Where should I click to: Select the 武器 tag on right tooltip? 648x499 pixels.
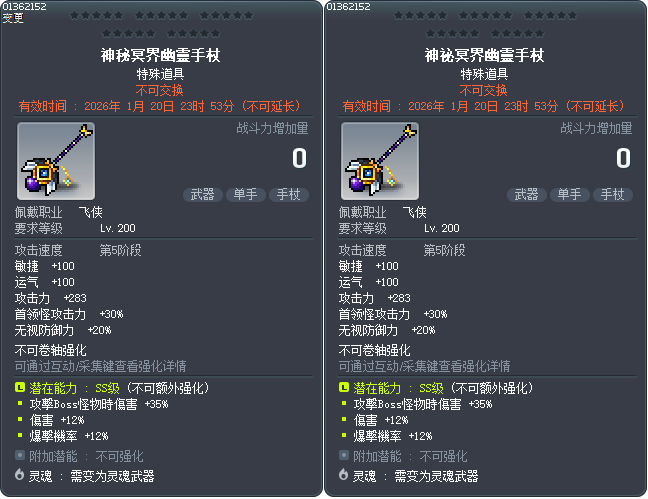click(527, 195)
